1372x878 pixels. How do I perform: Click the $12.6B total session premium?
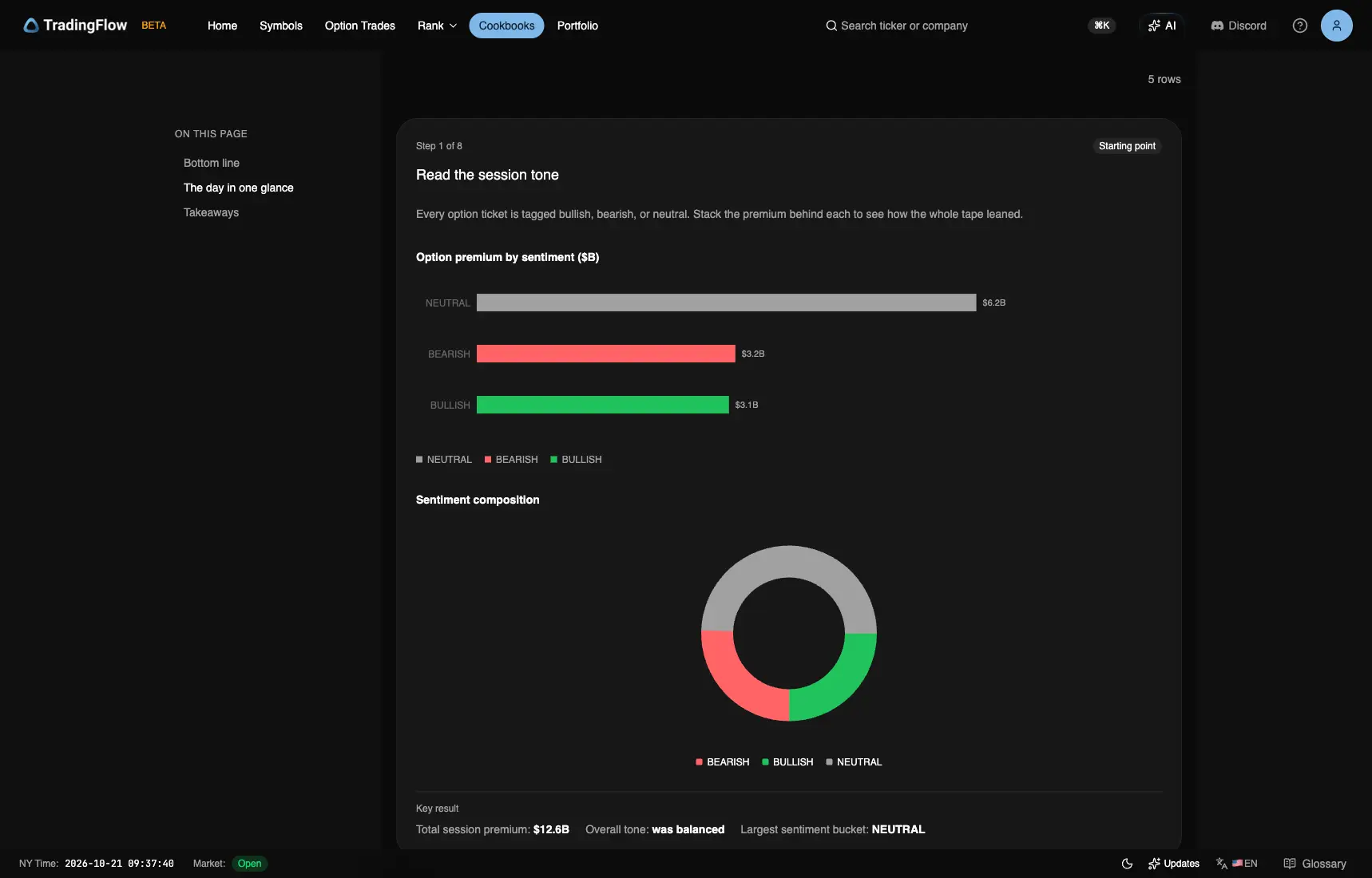(x=551, y=829)
